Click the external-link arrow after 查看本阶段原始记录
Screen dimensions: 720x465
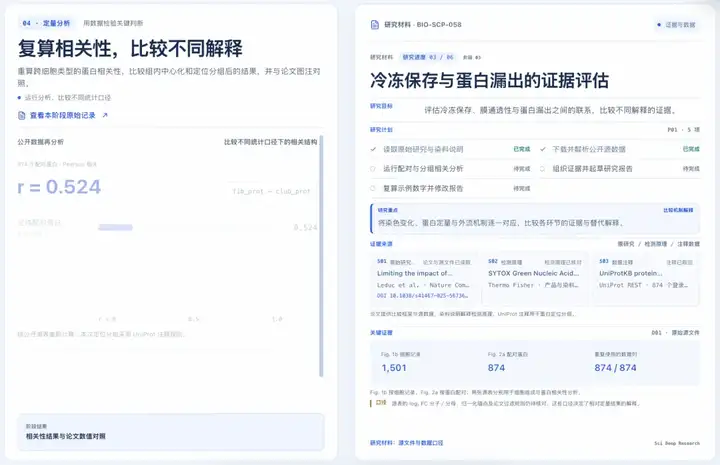(105, 116)
